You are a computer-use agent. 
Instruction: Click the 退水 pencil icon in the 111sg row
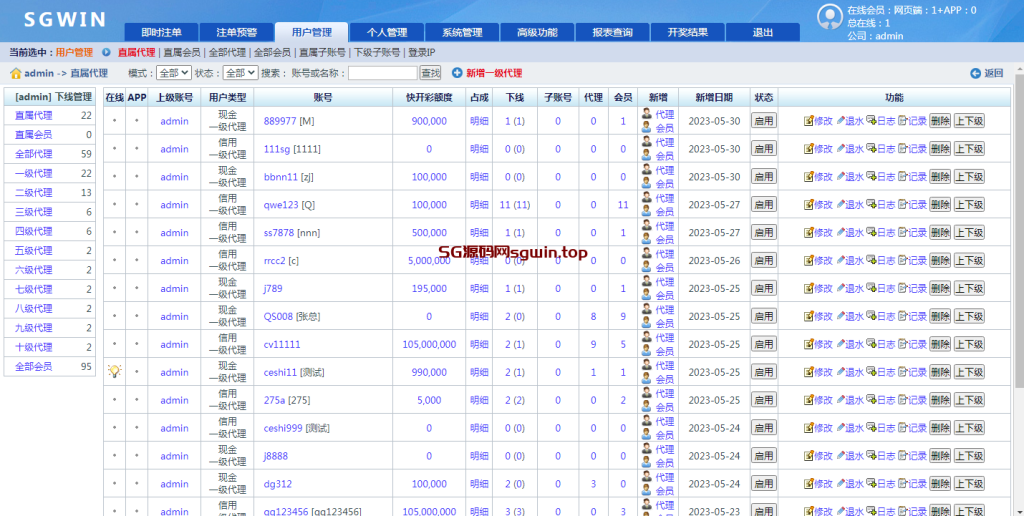(x=840, y=149)
